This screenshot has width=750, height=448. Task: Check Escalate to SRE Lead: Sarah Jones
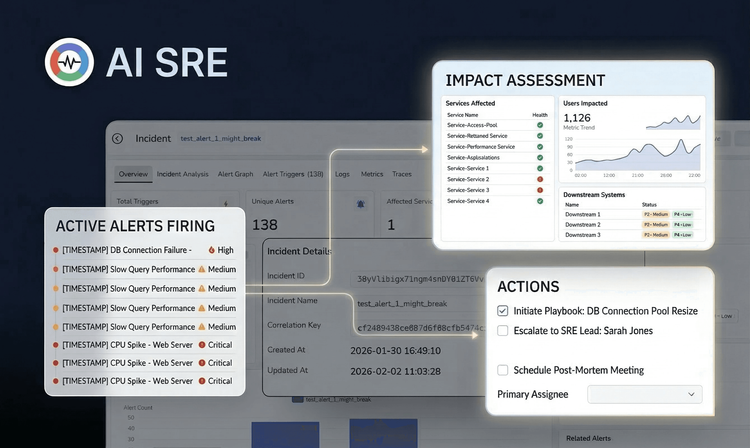[x=503, y=329]
